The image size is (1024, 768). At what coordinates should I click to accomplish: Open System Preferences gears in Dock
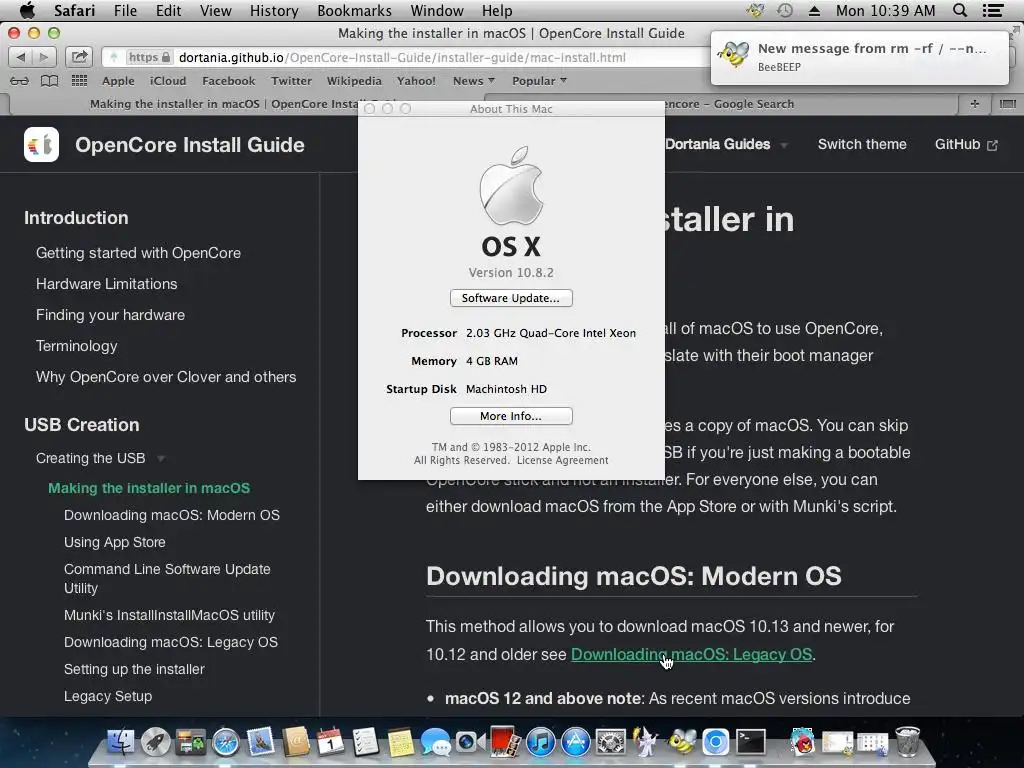tap(611, 742)
